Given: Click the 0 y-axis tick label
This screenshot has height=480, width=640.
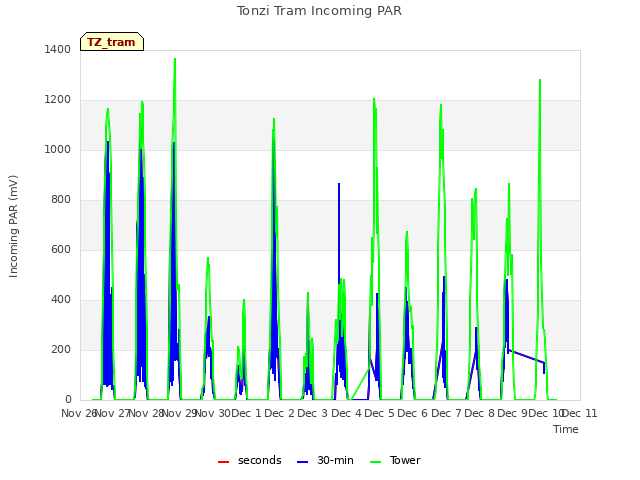Looking at the screenshot, I should click(x=68, y=400).
